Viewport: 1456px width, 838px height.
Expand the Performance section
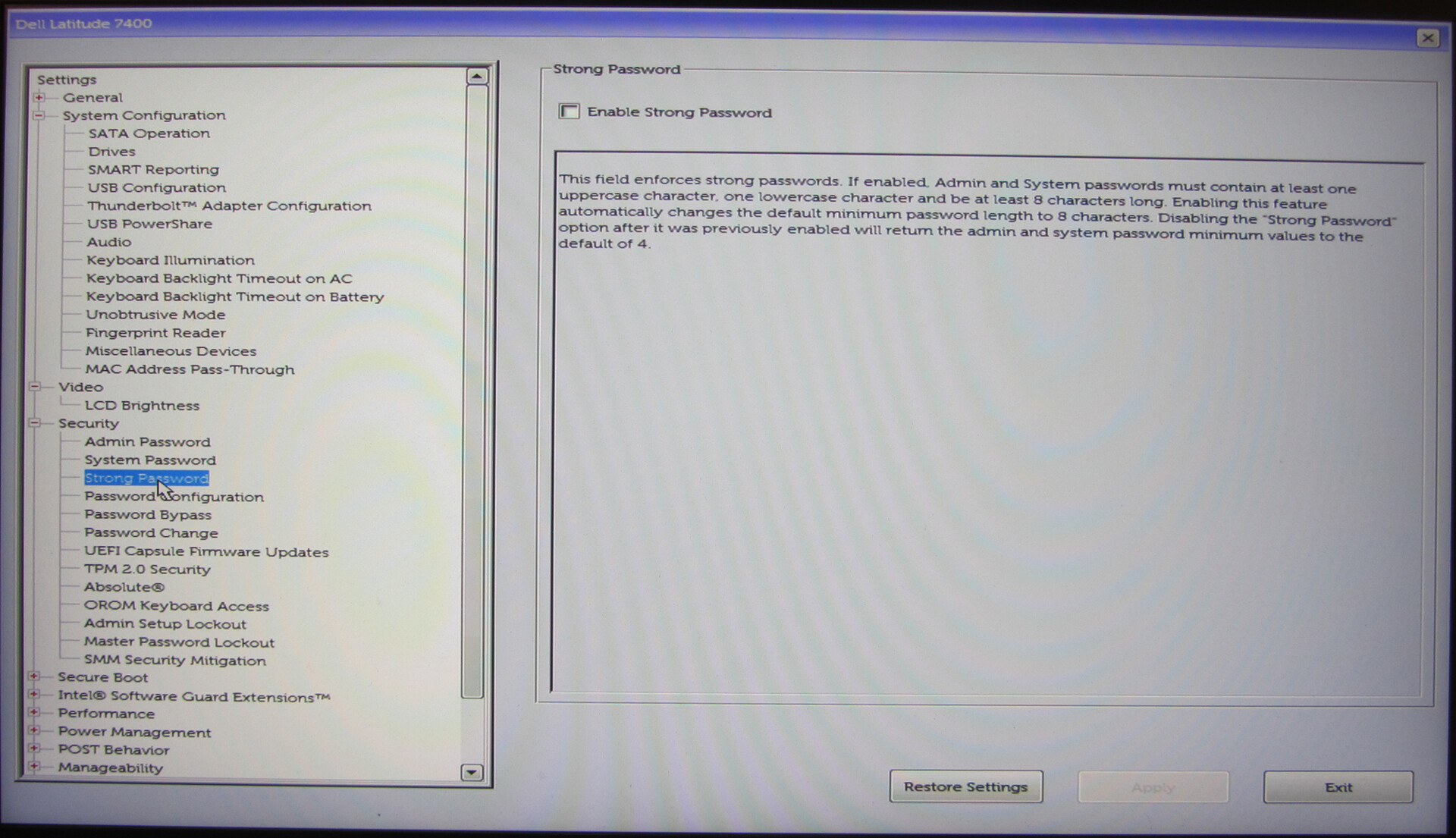click(x=34, y=713)
